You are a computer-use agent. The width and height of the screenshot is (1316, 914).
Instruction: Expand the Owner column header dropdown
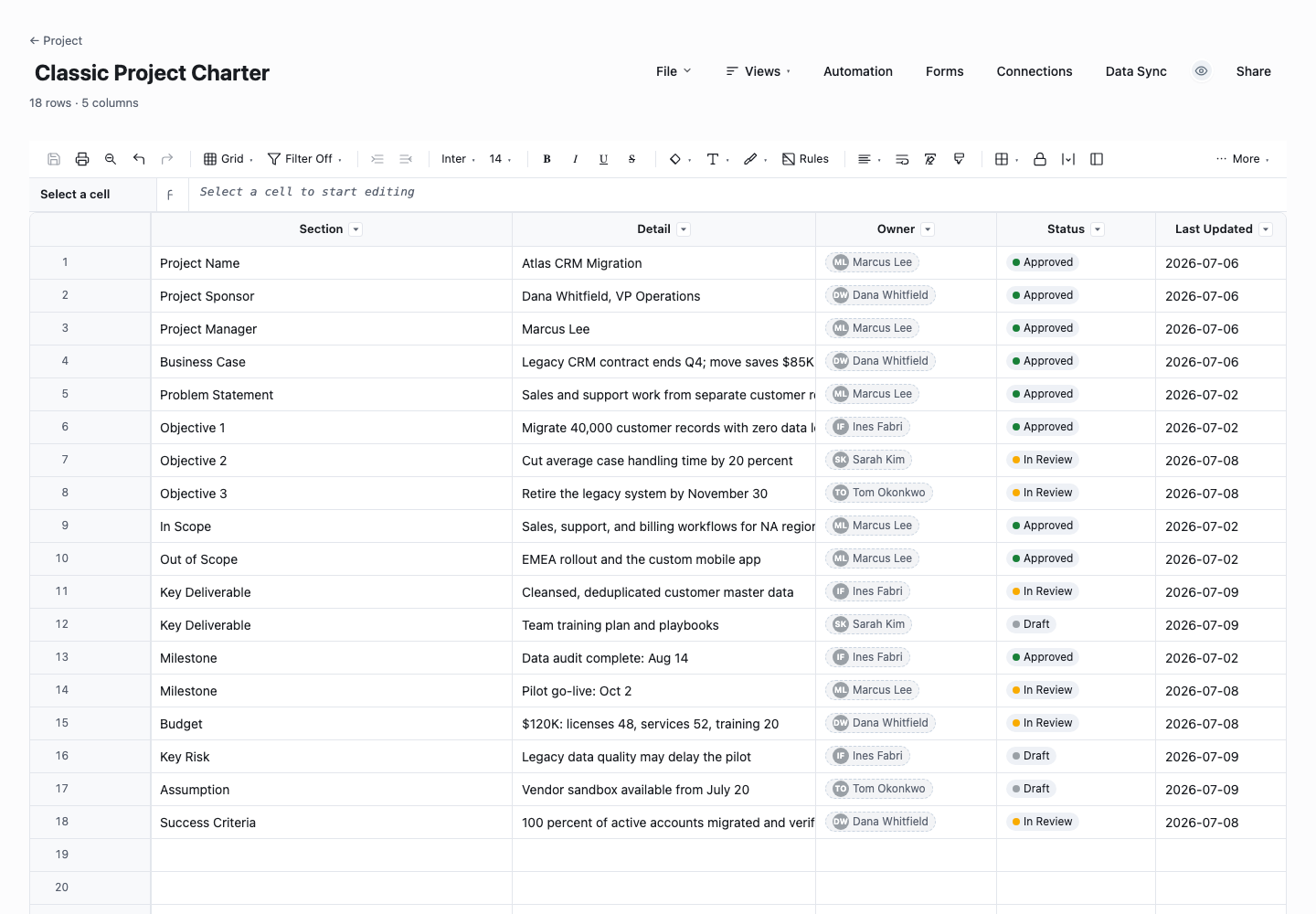(928, 229)
